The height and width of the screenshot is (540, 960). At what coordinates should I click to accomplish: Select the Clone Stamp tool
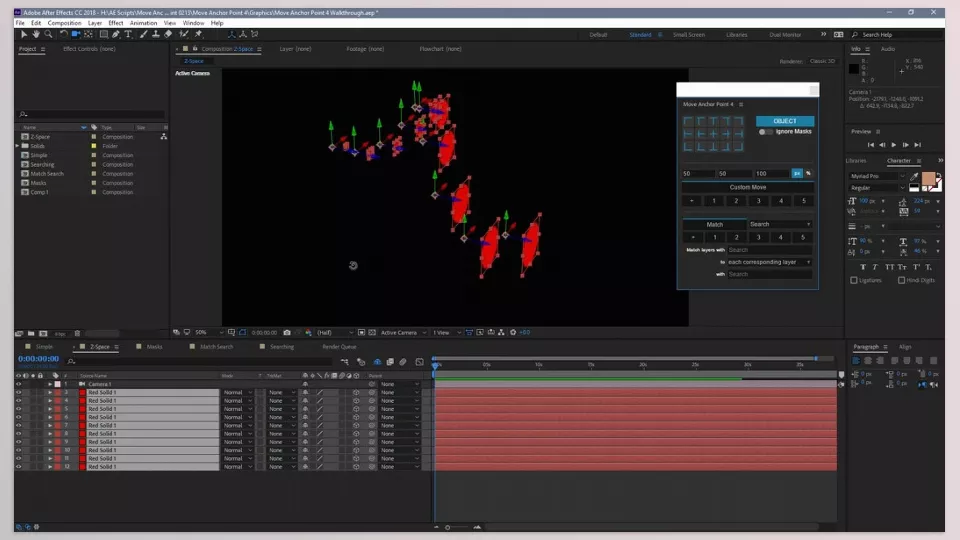156,34
